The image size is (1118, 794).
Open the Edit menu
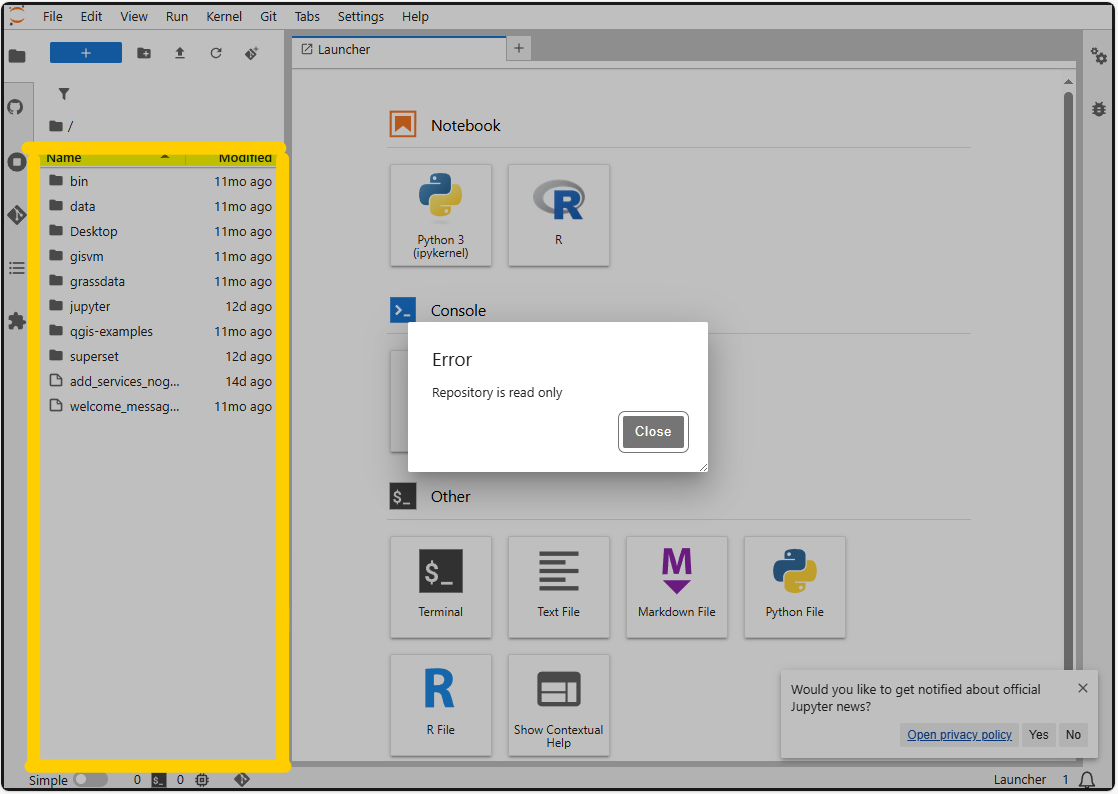click(x=91, y=16)
